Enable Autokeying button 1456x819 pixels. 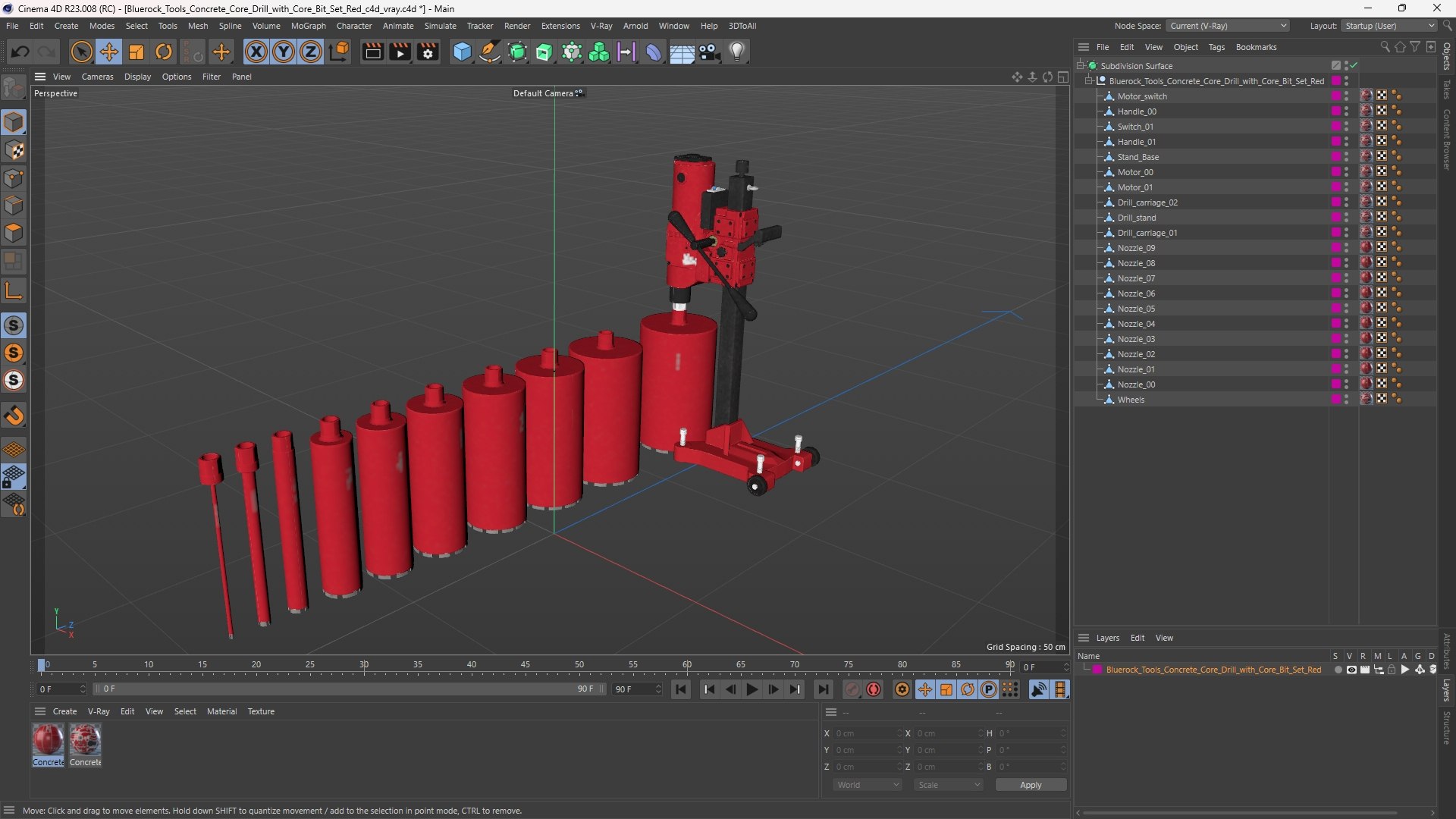pyautogui.click(x=874, y=689)
